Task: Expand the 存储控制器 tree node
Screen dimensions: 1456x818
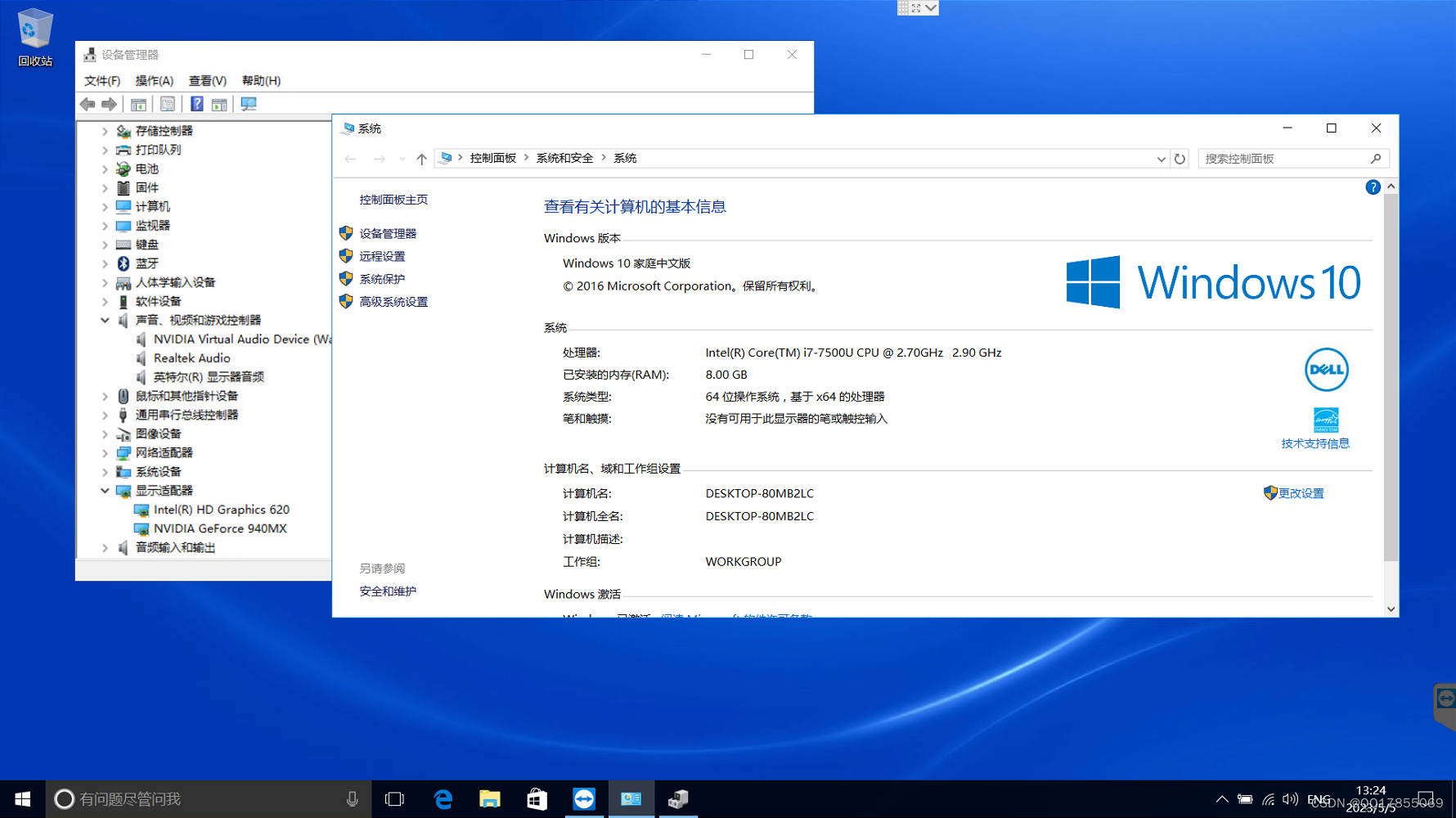Action: click(105, 131)
